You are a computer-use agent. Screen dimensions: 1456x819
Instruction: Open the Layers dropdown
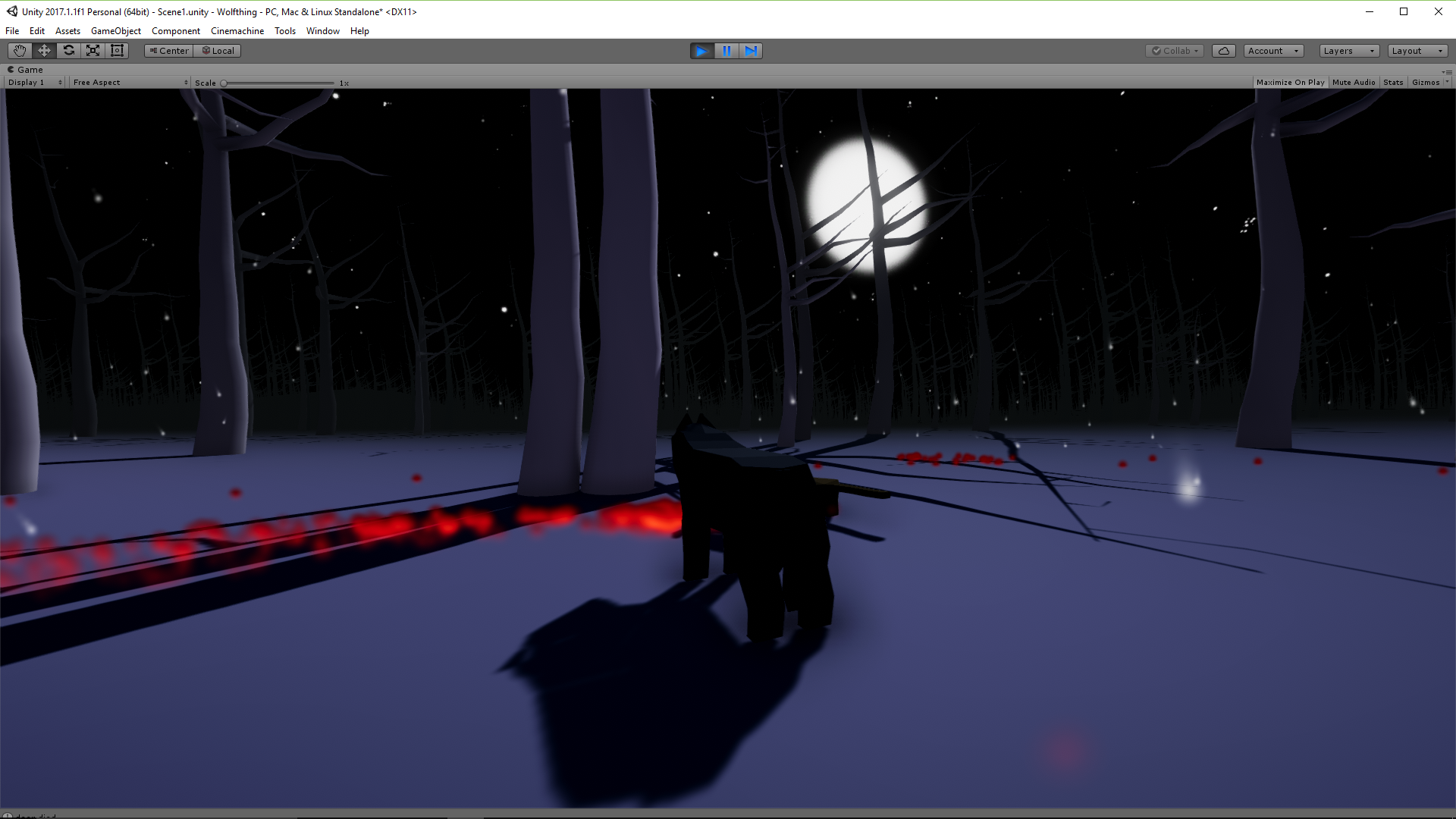[x=1348, y=51]
